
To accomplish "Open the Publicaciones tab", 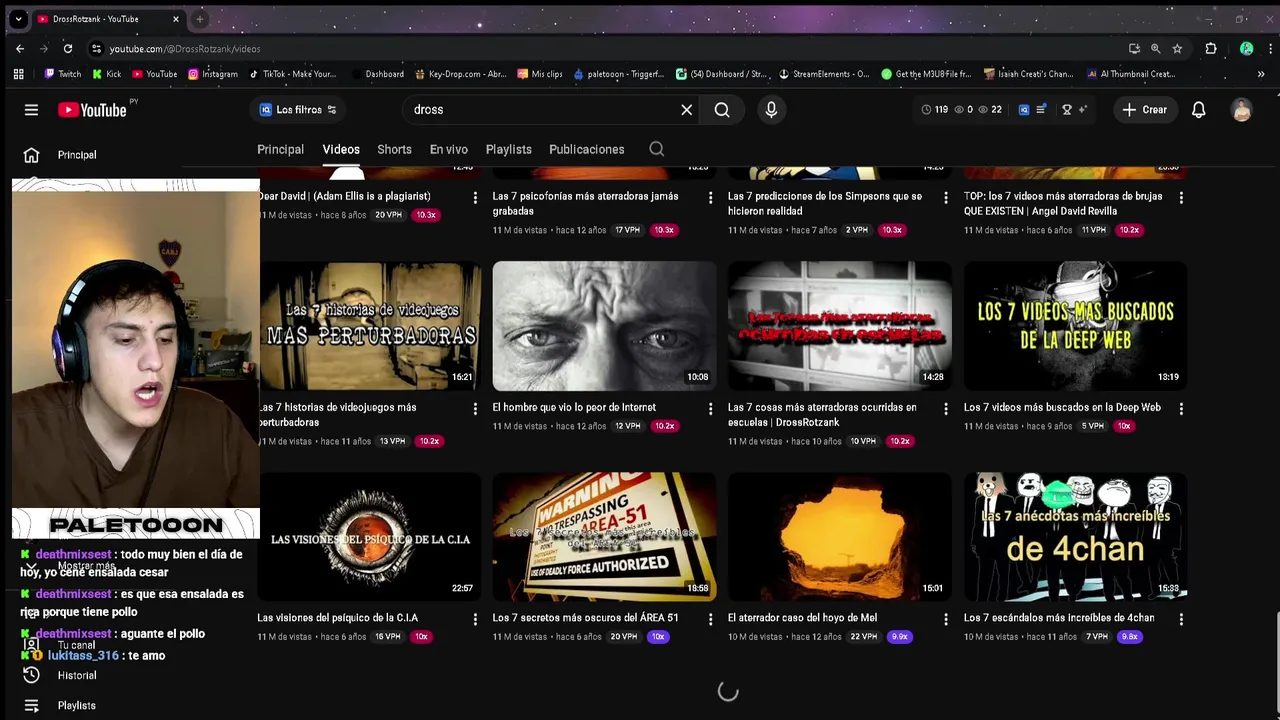I will [x=587, y=149].
